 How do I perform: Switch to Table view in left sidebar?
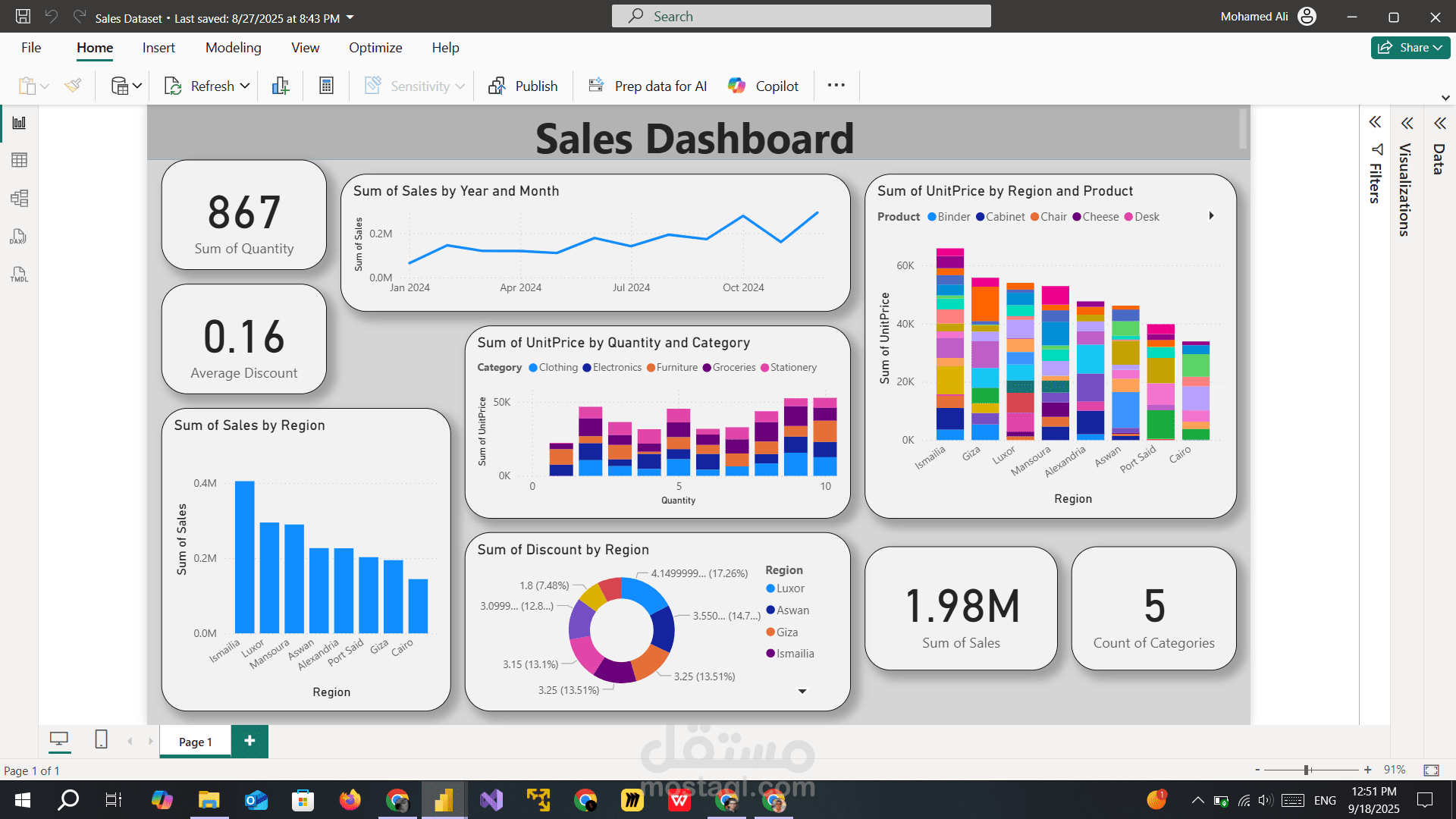click(19, 160)
